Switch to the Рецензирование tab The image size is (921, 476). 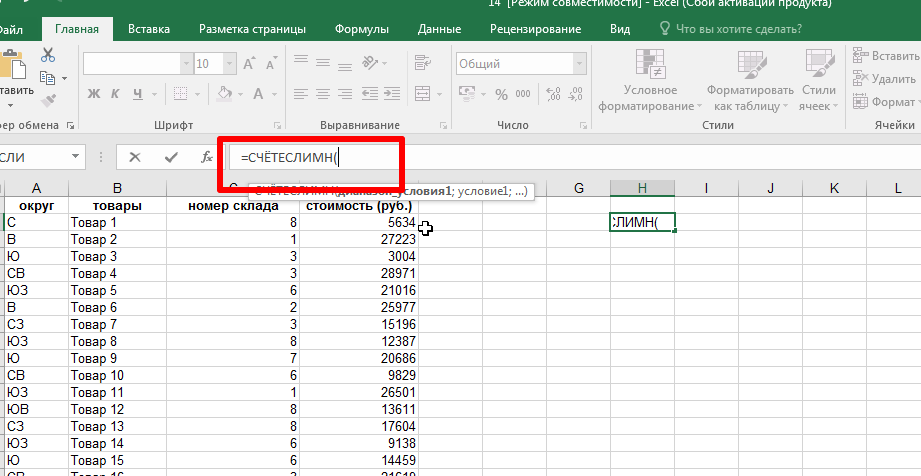coord(536,29)
